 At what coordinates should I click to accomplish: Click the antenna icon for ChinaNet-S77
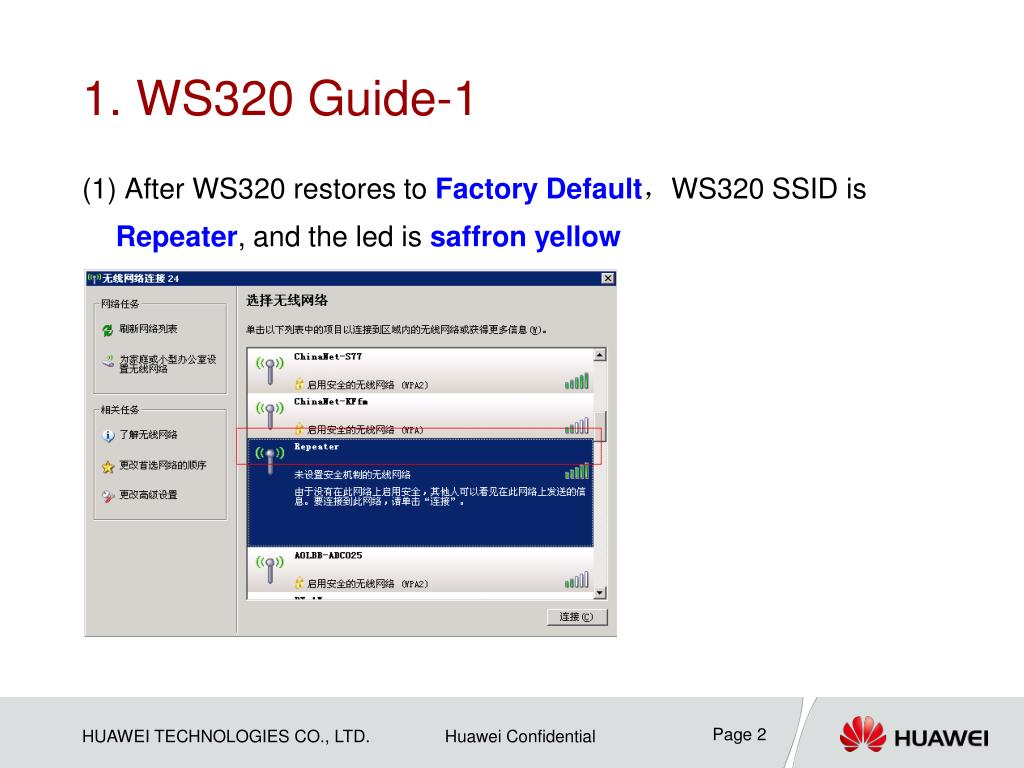[x=270, y=370]
